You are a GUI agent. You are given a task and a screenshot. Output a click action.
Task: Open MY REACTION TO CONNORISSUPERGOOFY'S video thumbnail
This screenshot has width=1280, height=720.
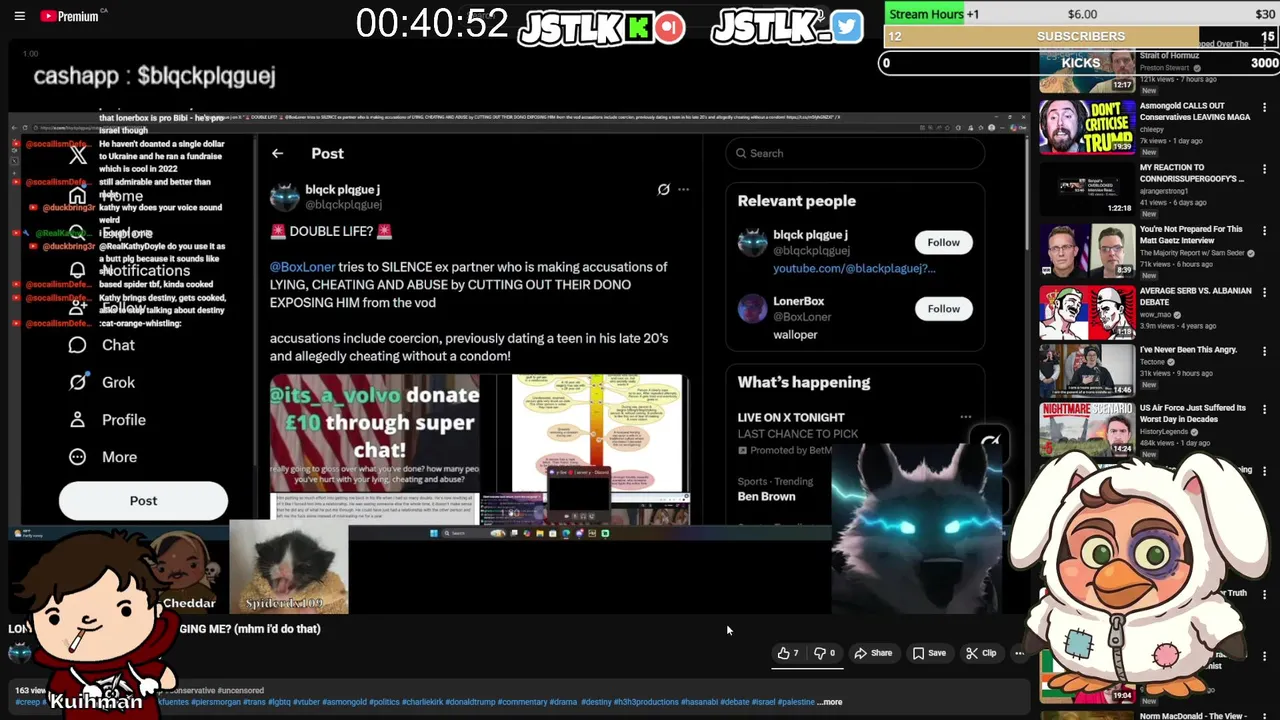pos(1086,188)
